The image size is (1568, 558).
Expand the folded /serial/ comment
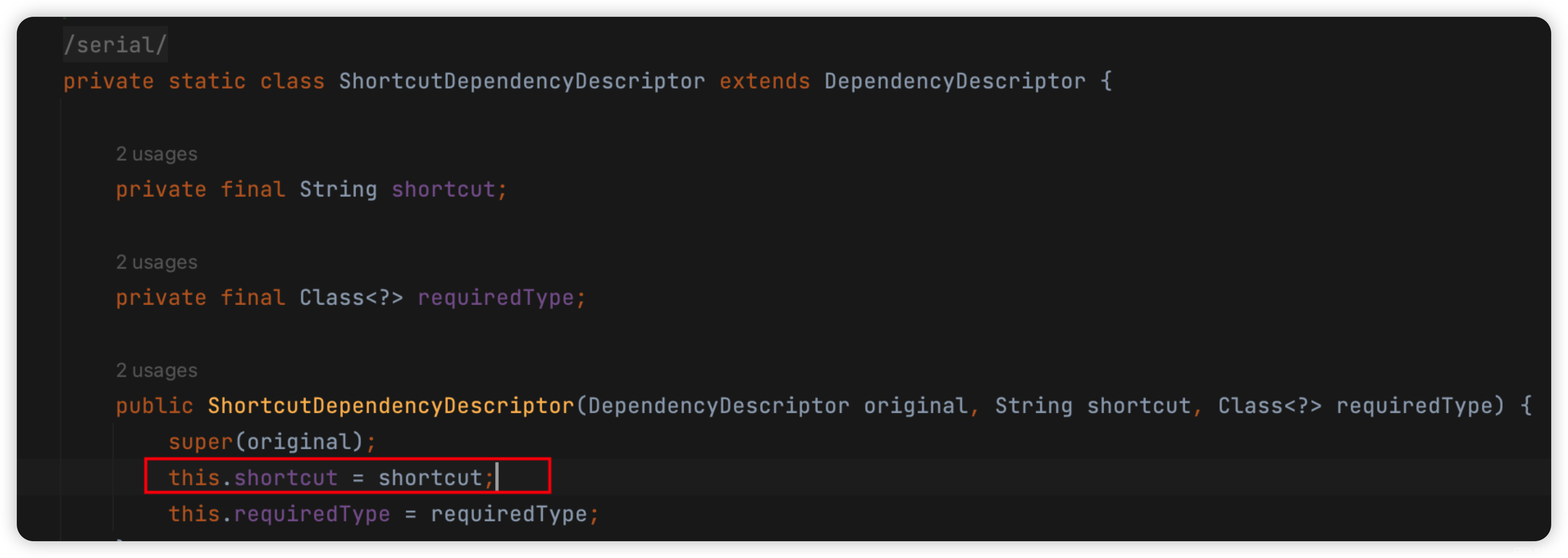[x=115, y=45]
